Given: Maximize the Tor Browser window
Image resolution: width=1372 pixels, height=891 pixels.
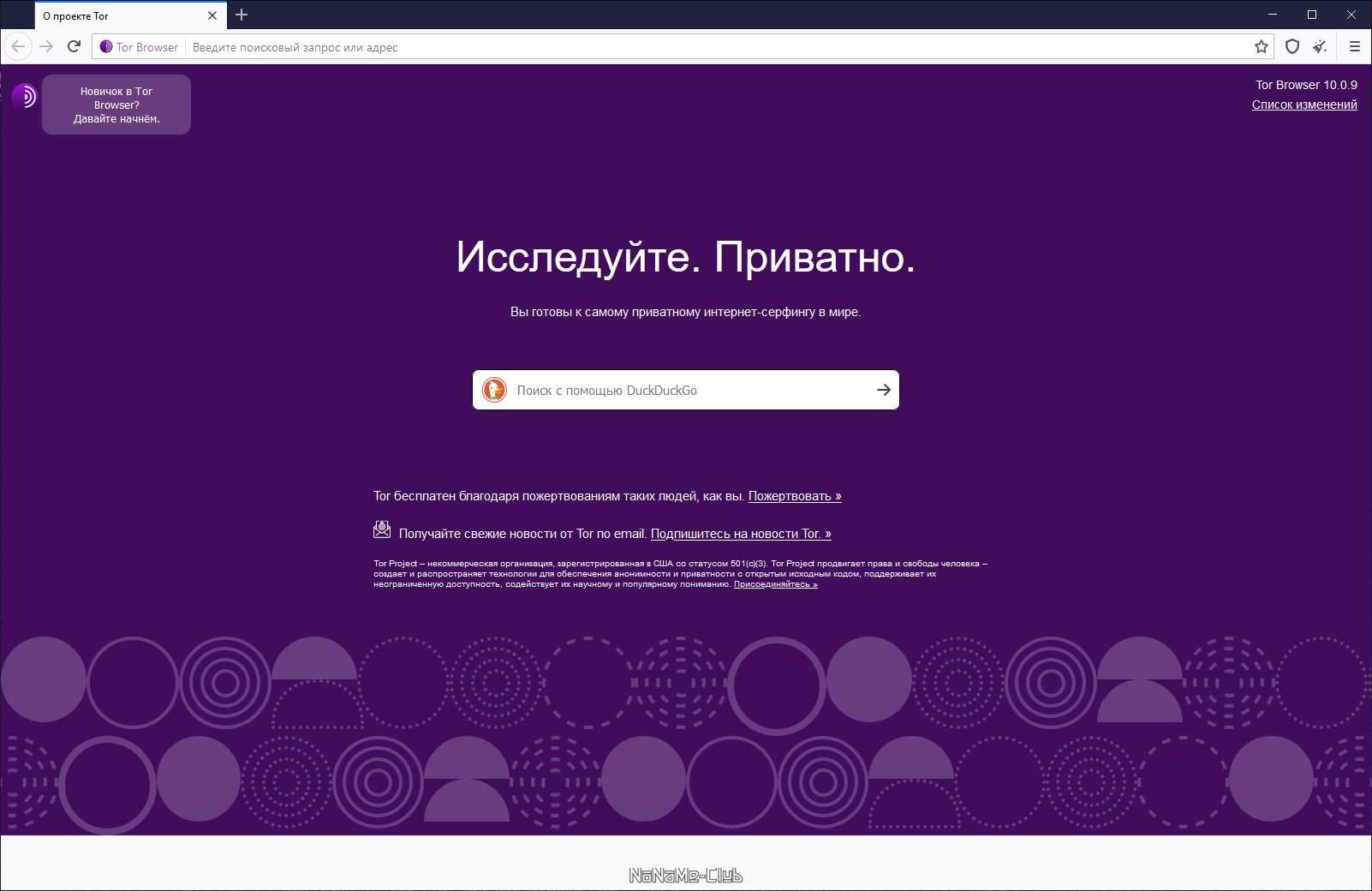Looking at the screenshot, I should pos(1311,15).
